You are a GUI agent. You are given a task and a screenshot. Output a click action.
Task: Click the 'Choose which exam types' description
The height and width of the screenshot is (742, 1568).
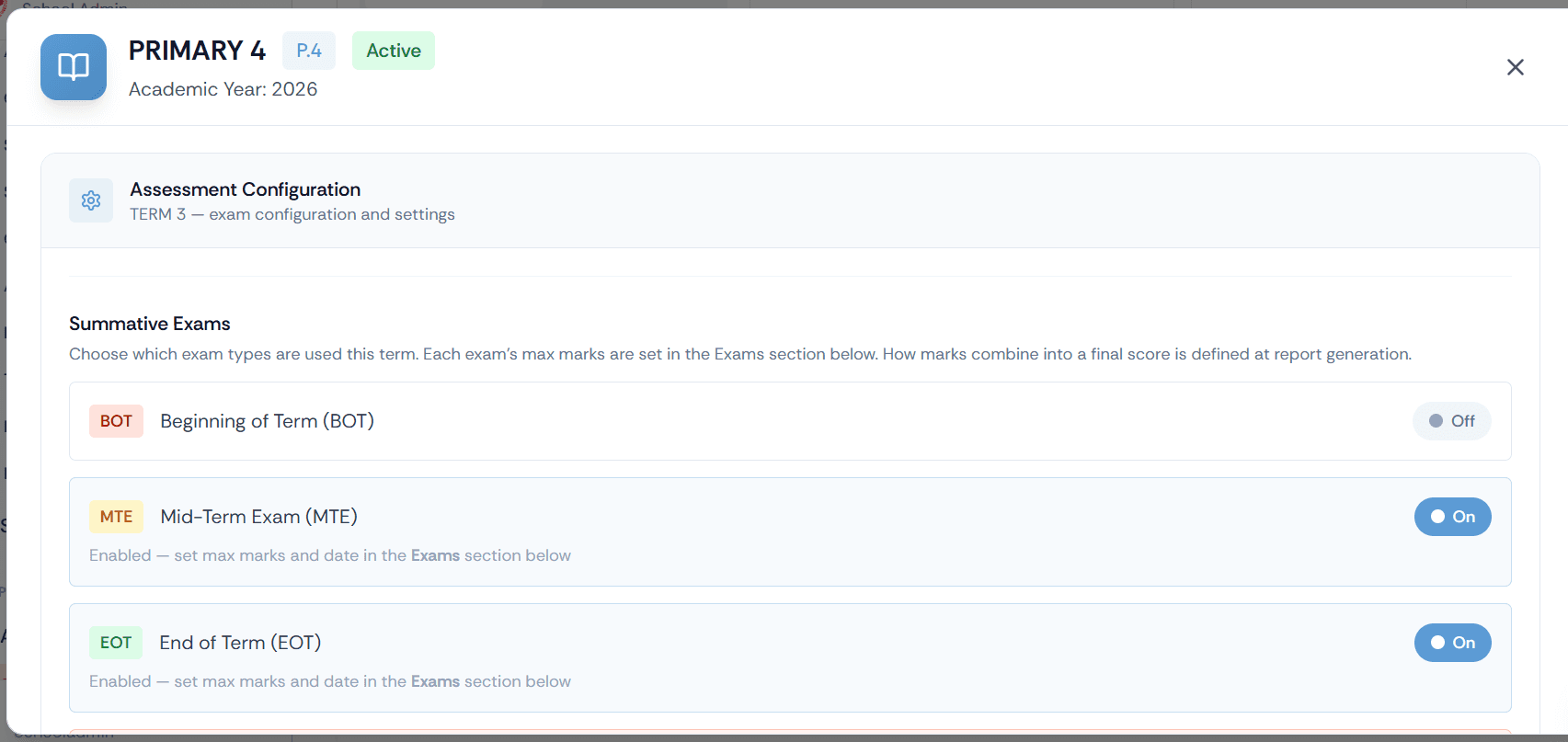point(740,354)
